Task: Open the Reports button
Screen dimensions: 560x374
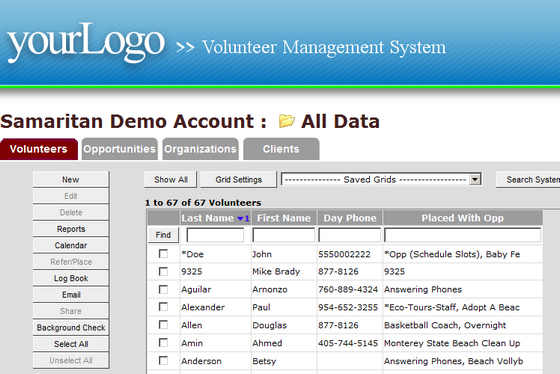Action: click(71, 229)
